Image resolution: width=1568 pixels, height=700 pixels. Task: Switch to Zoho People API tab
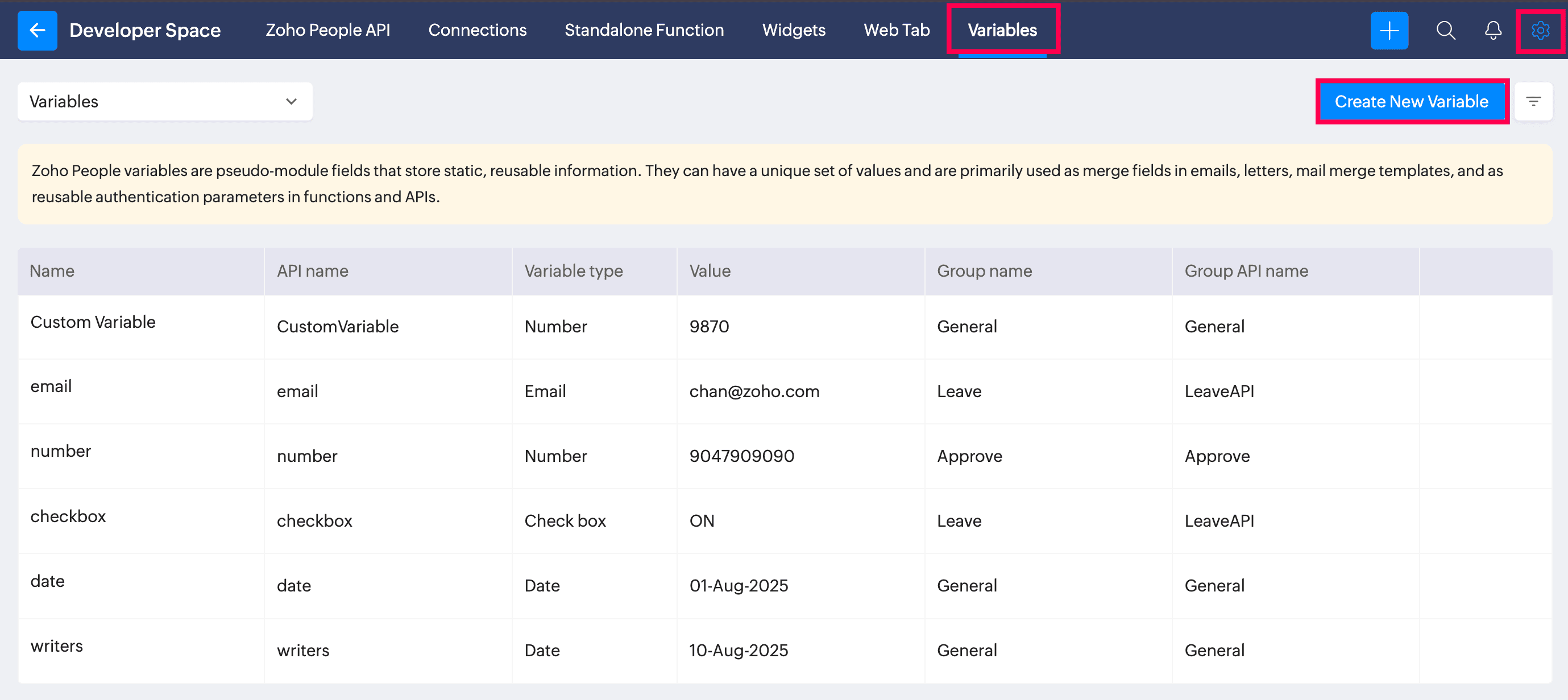click(x=327, y=31)
